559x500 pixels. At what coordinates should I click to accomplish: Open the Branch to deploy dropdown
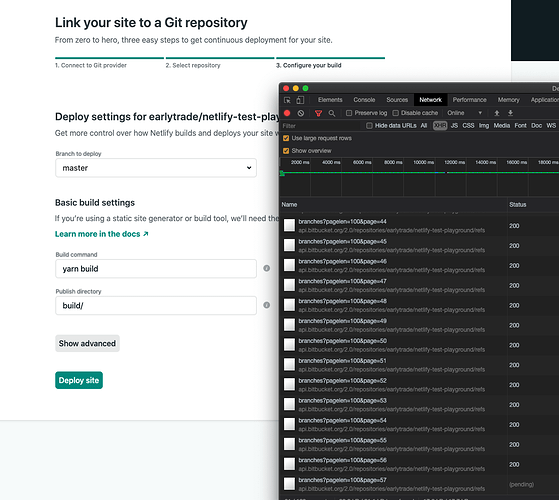156,168
